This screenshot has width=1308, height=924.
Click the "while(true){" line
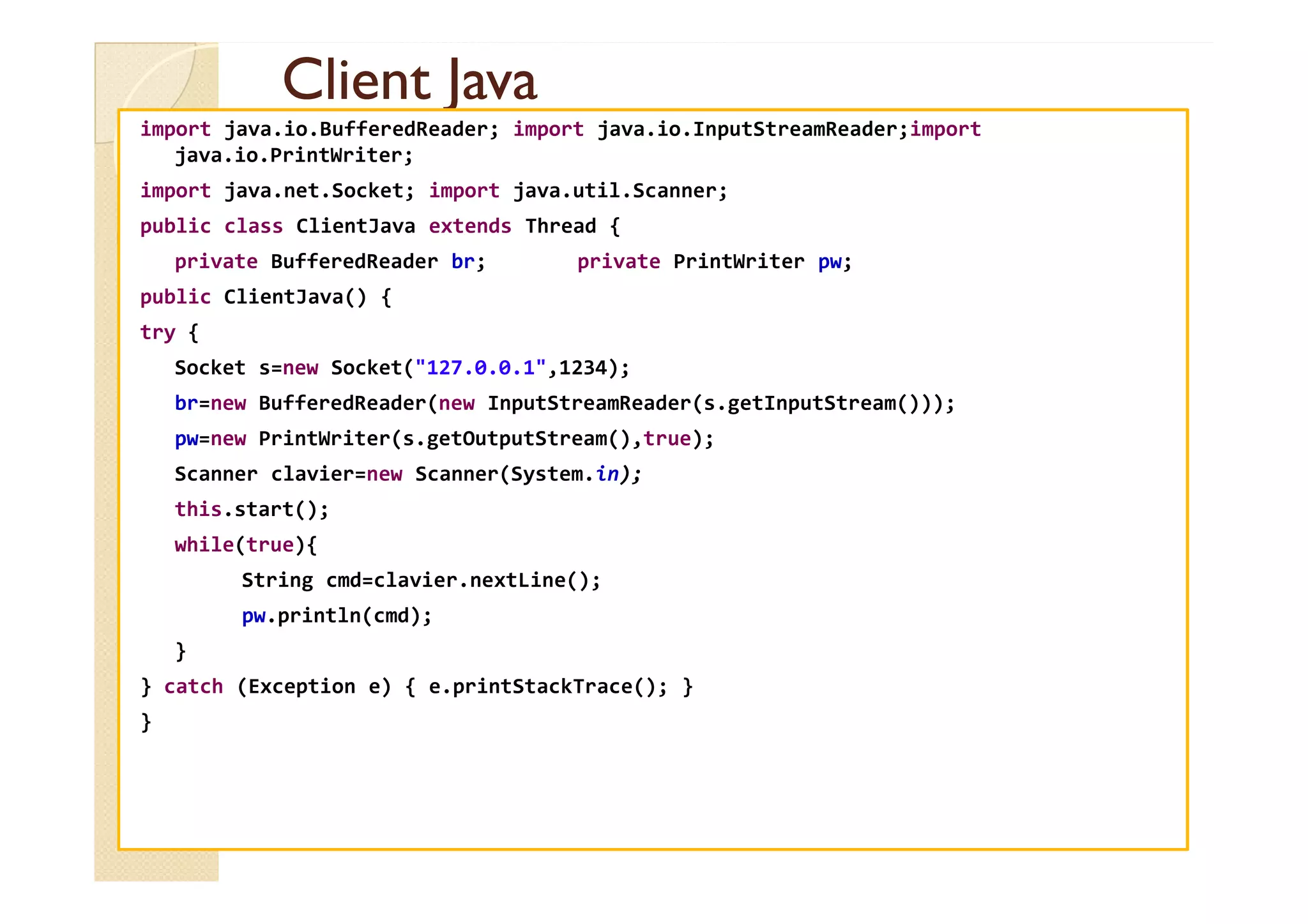(246, 545)
